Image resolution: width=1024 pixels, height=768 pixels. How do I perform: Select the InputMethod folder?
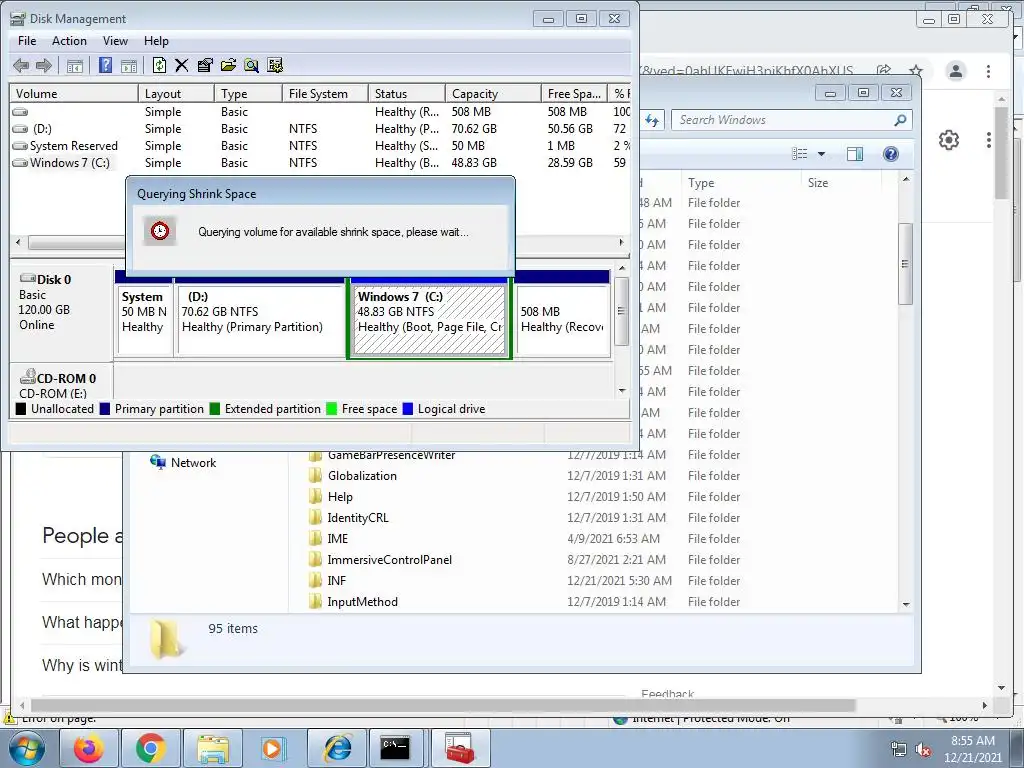(362, 602)
